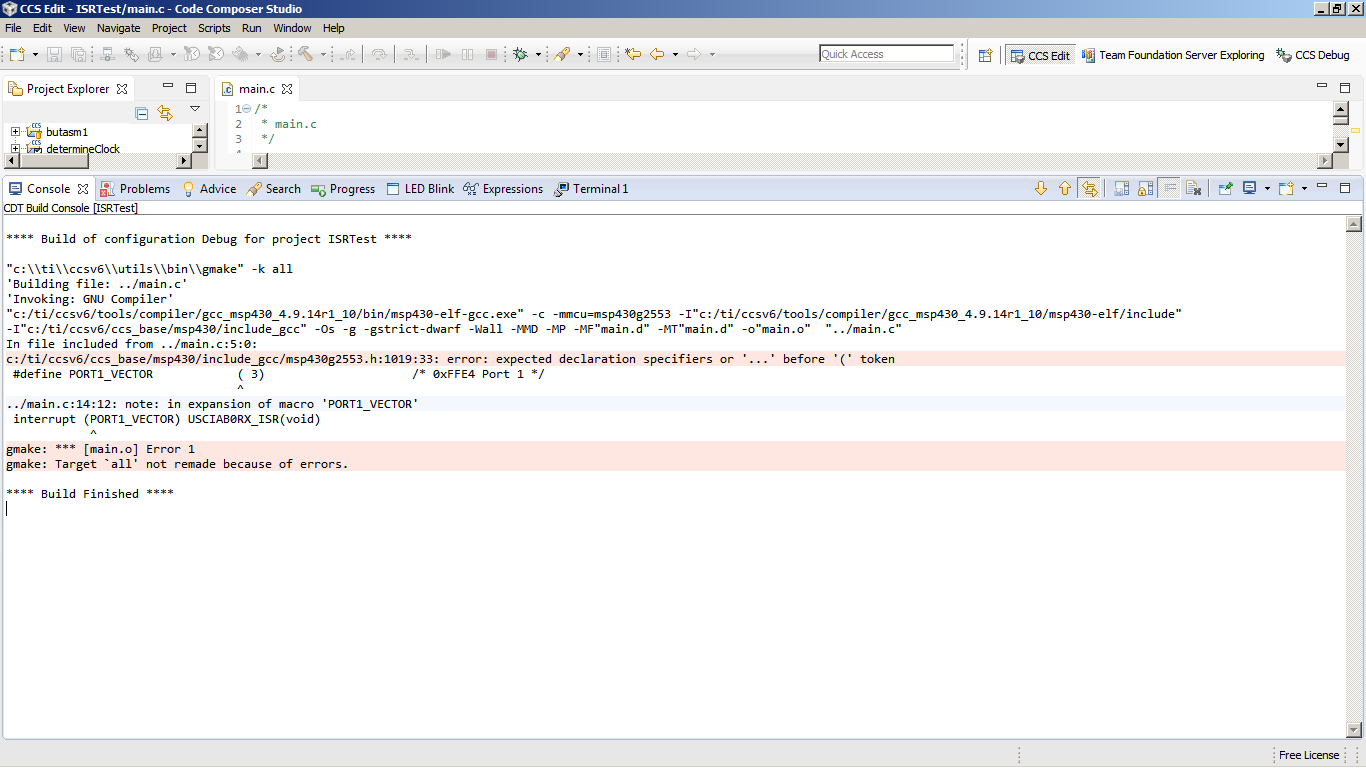This screenshot has width=1366, height=768.
Task: Click the Display Selected Console monitor icon
Action: point(1249,188)
